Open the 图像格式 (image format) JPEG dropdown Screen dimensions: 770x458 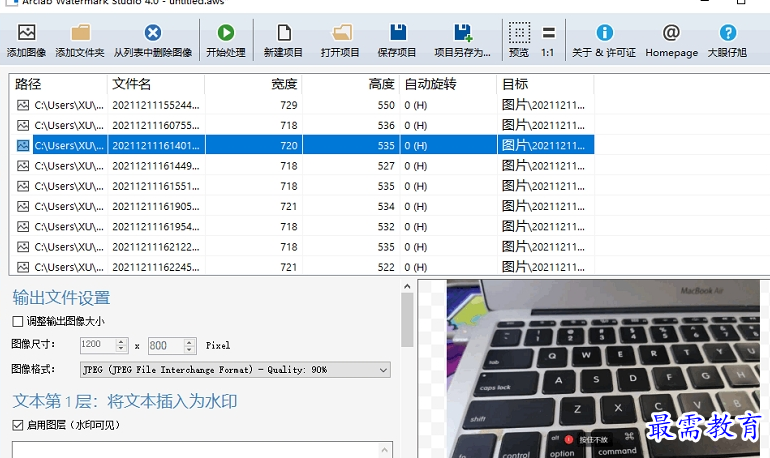point(235,370)
